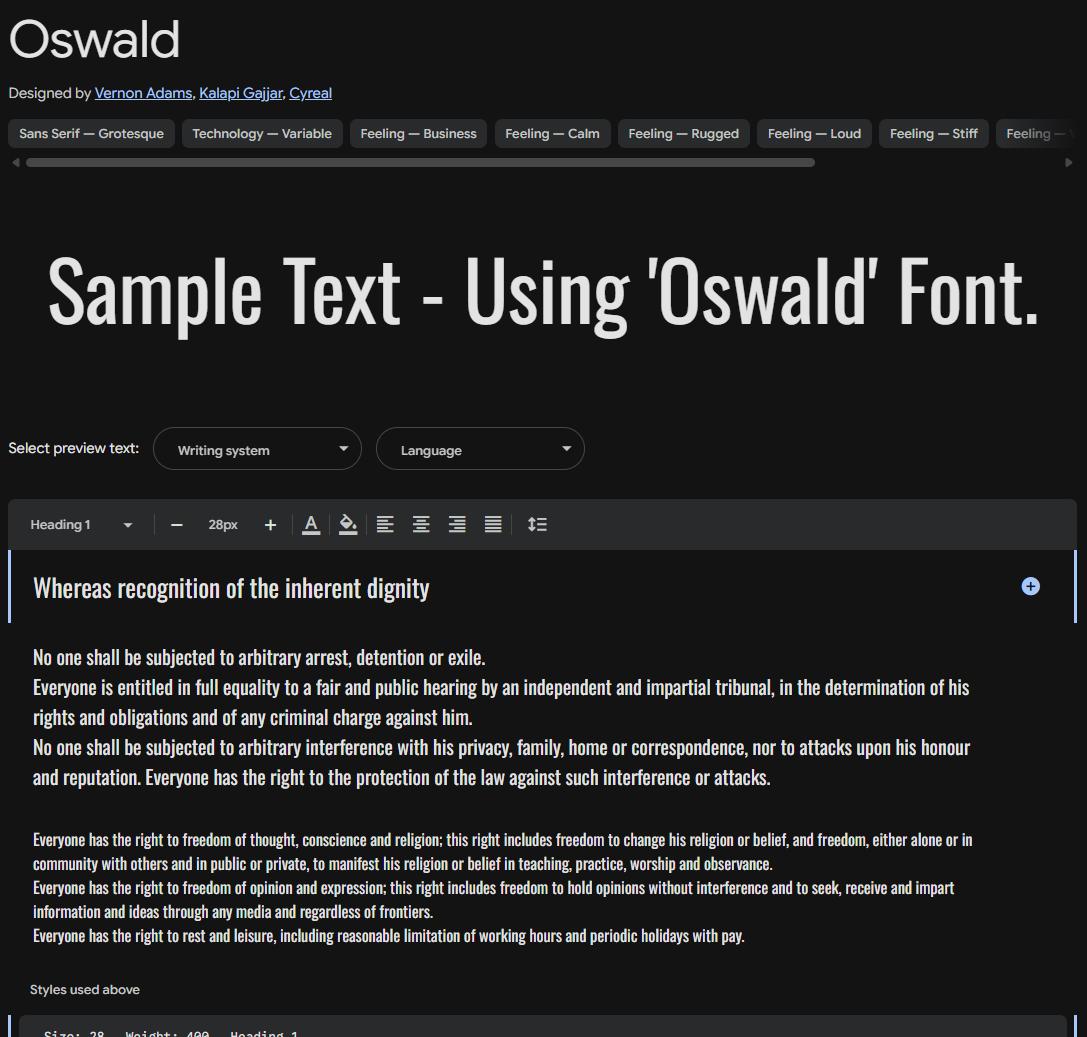Open designer Vernon Adams link
Screen dimensions: 1087x1037
point(143,93)
